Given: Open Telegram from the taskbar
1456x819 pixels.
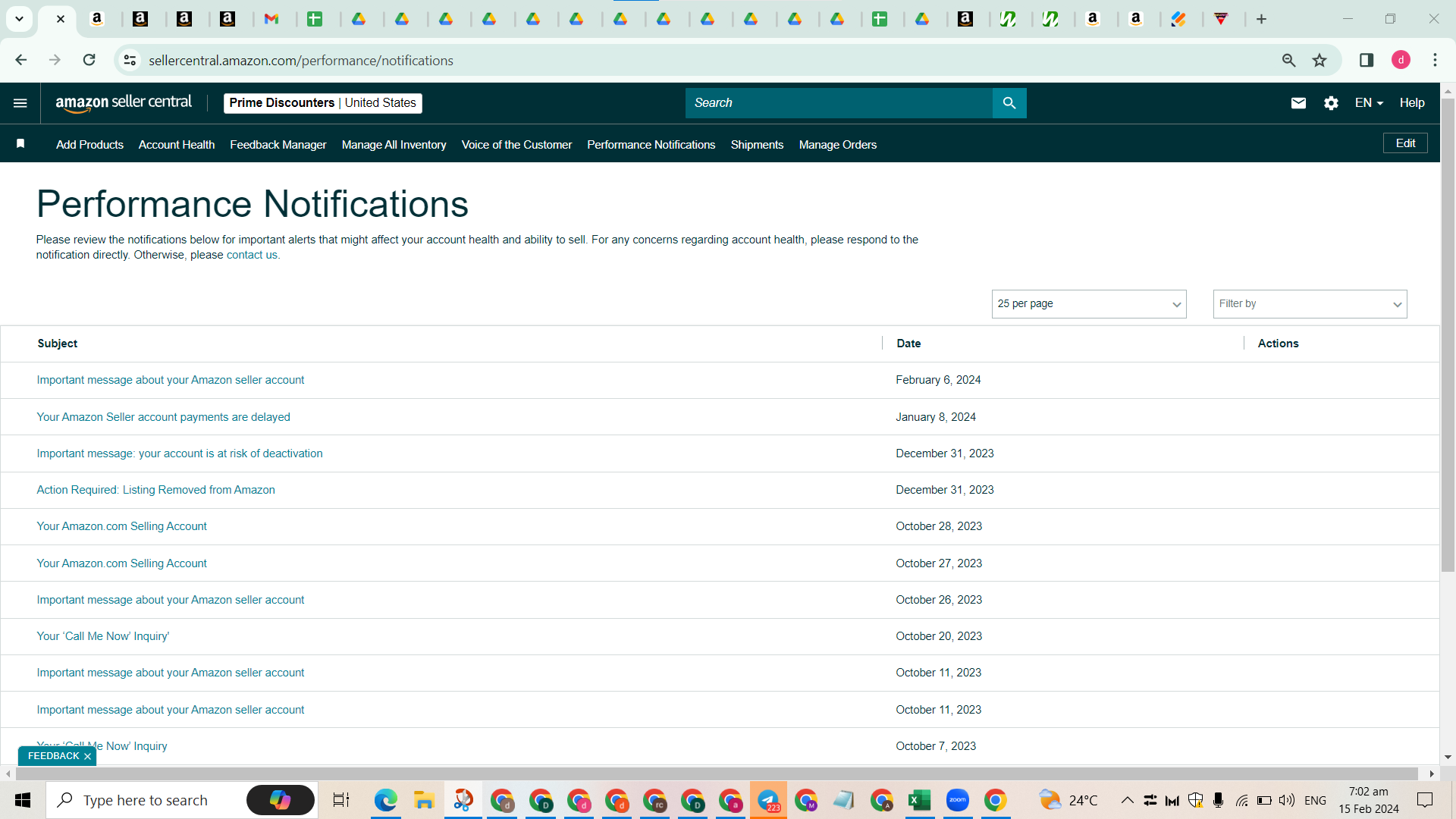Looking at the screenshot, I should point(768,800).
